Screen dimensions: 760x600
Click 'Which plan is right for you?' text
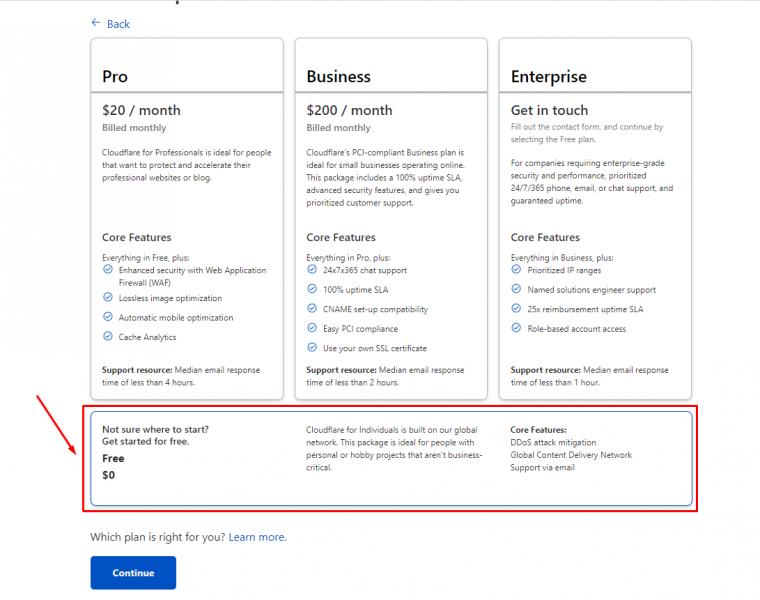158,537
